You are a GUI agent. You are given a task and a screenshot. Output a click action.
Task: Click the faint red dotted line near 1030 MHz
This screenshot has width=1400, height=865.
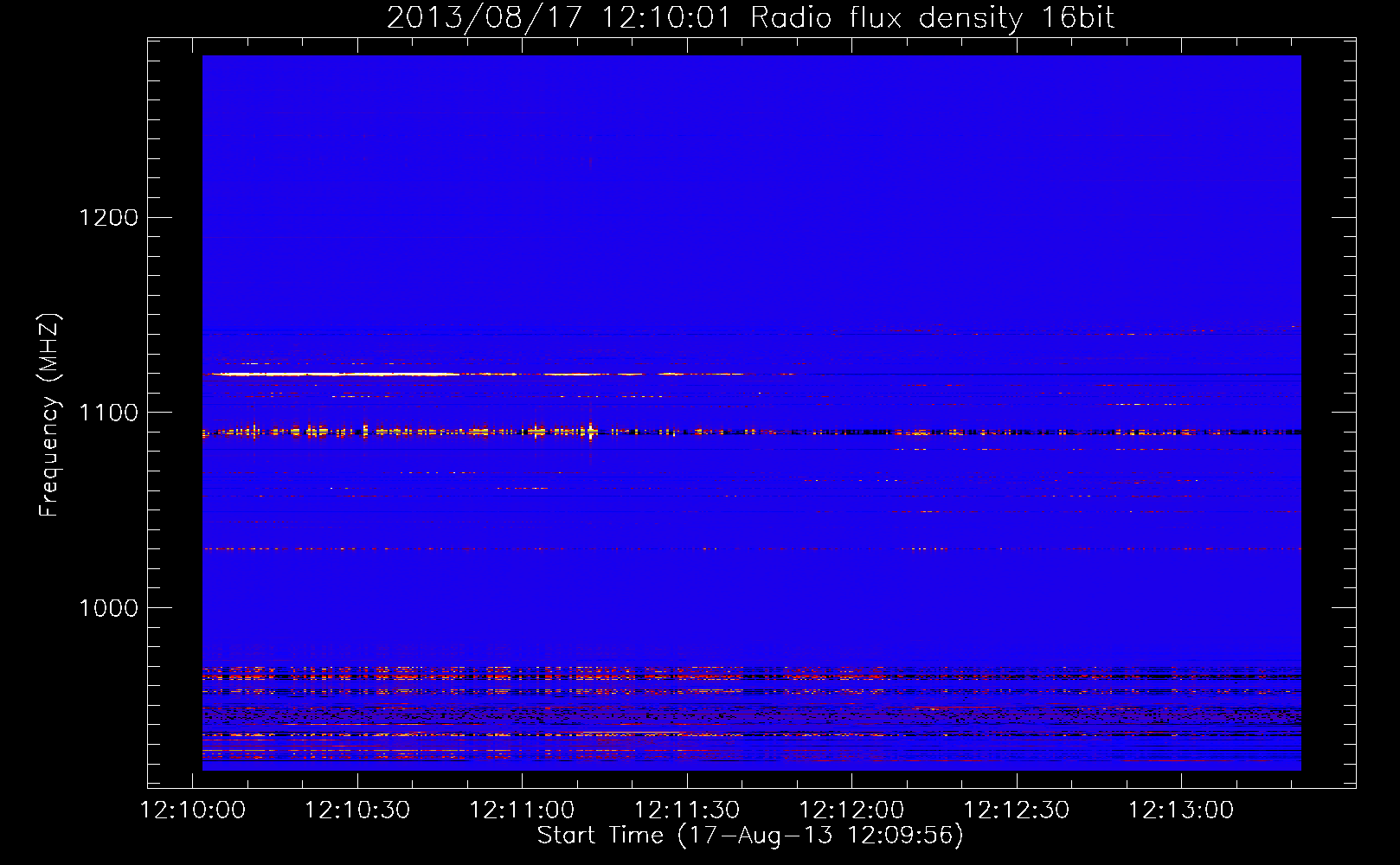(x=751, y=548)
